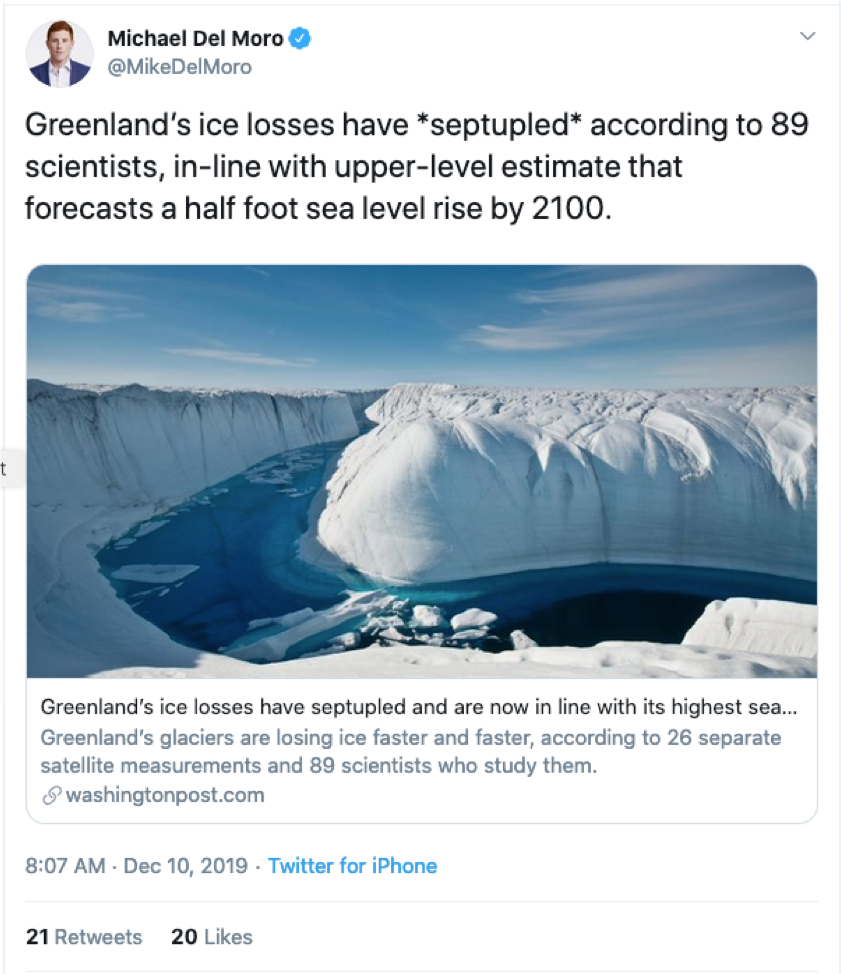Click the Dec 10, 2019 date
This screenshot has width=841, height=974.
tap(185, 865)
